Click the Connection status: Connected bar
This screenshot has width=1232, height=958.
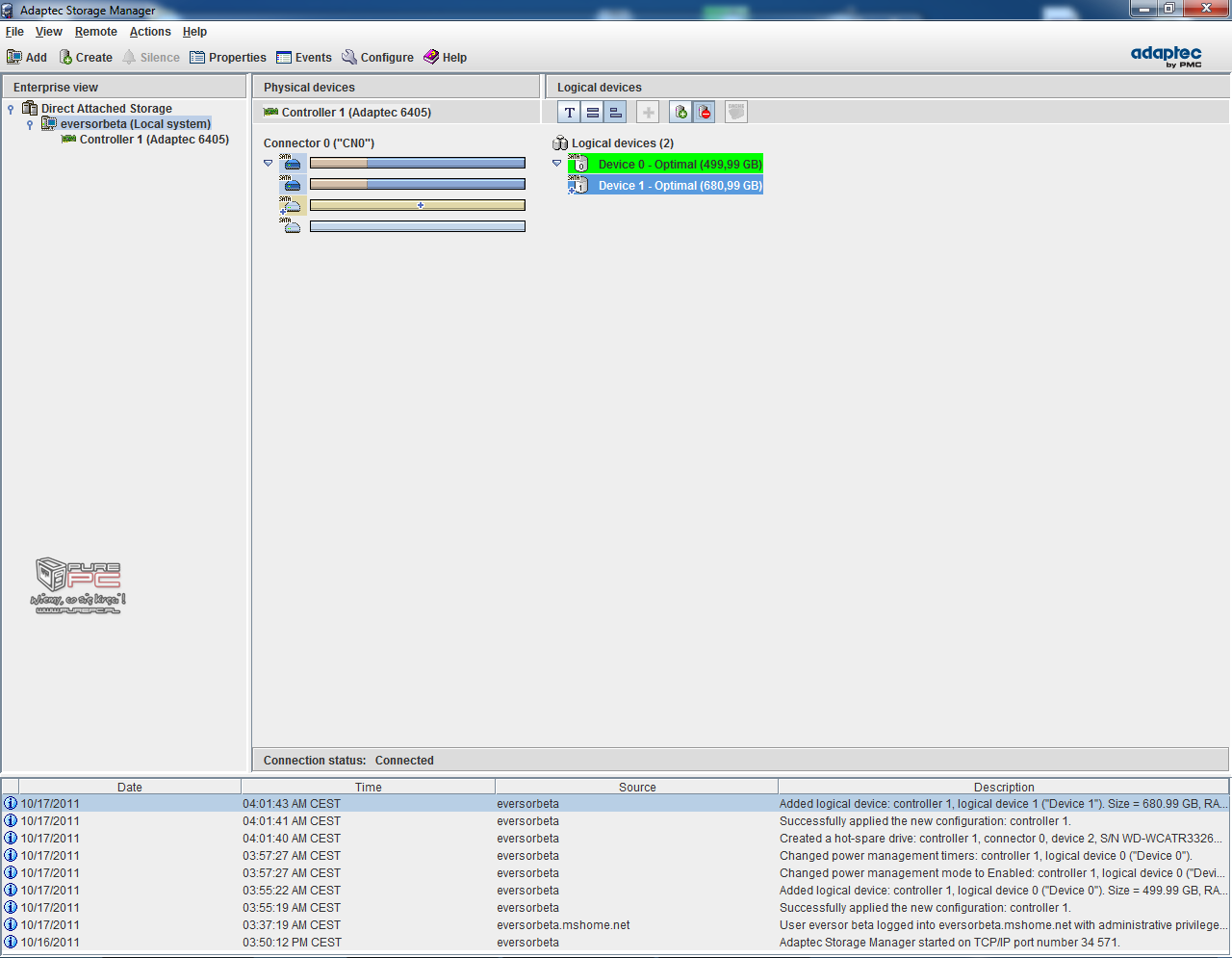(x=741, y=761)
